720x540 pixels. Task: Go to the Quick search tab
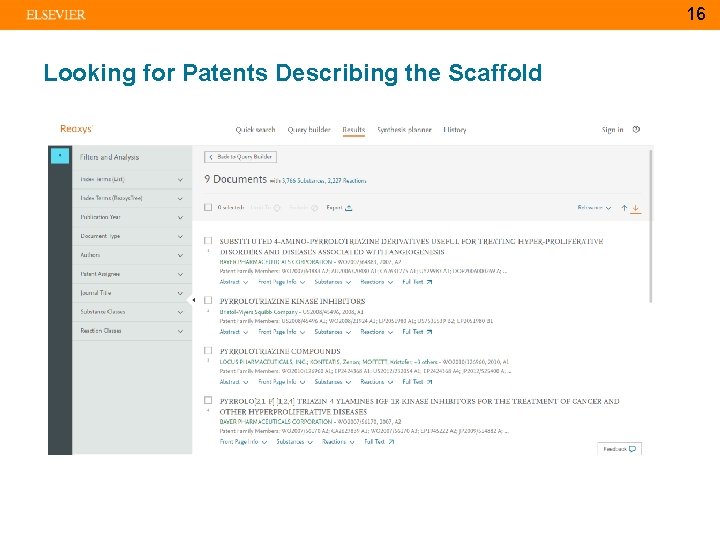click(255, 130)
